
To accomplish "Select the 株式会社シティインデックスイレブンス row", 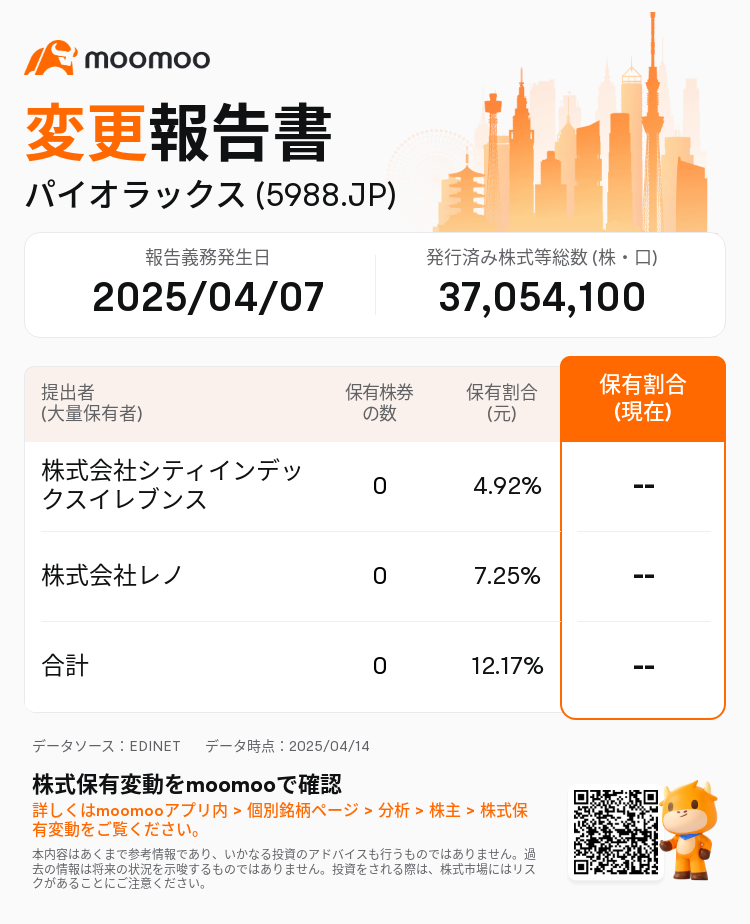I will (292, 486).
